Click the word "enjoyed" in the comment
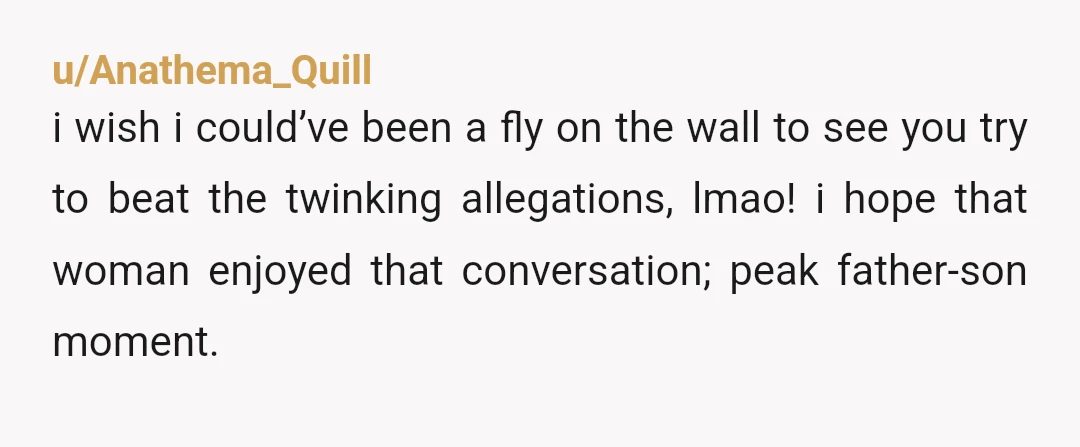Screen dimensions: 1080x447 pyautogui.click(x=280, y=271)
